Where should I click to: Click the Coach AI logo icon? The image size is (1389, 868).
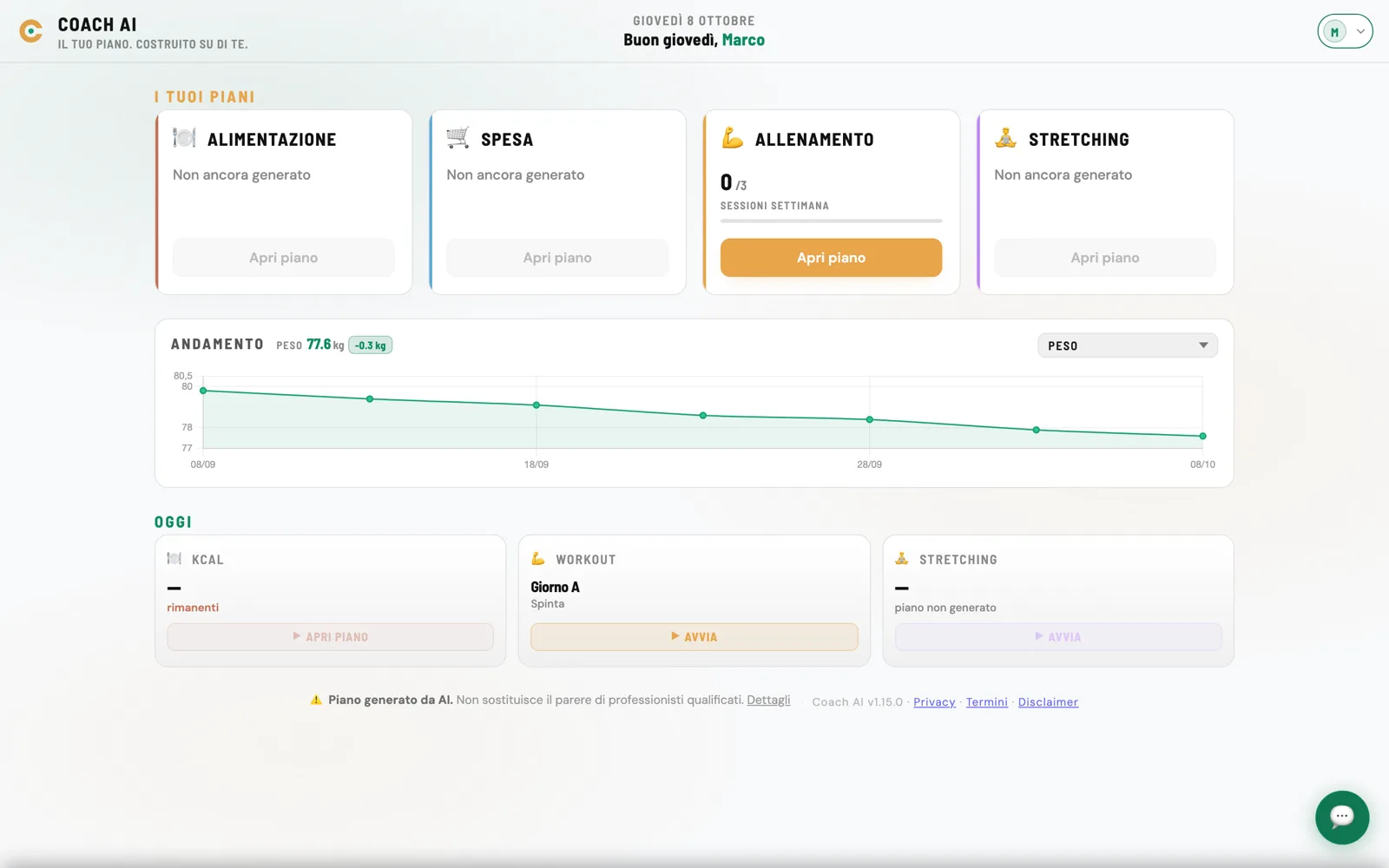click(x=31, y=31)
